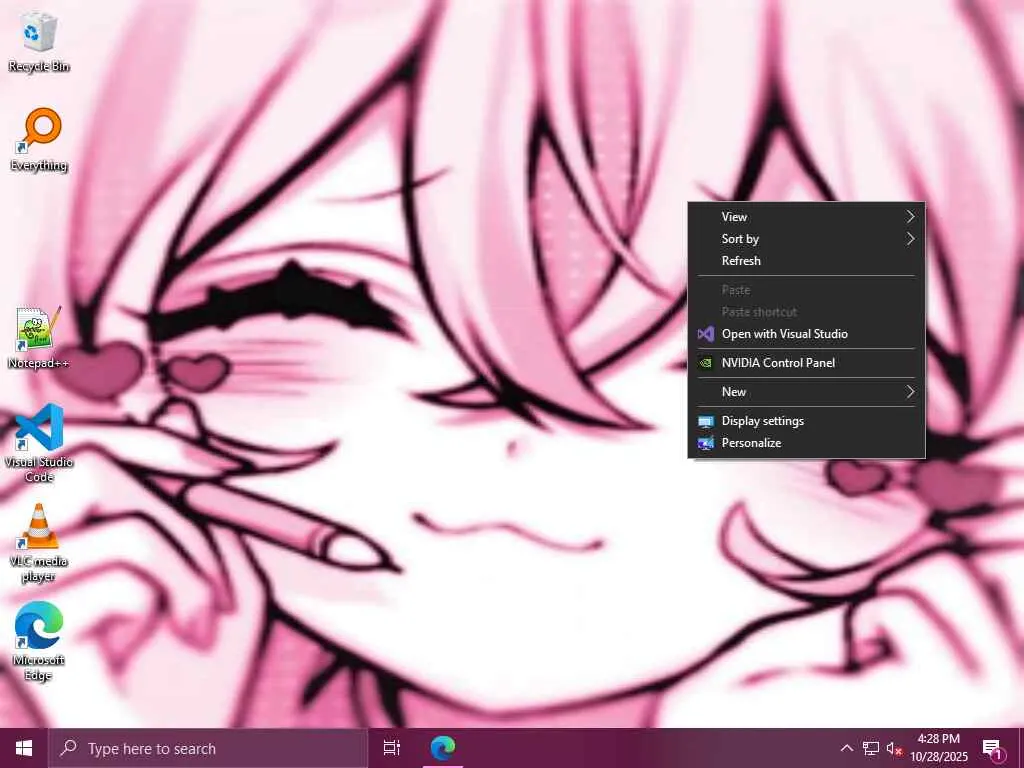Open NVIDIA Control Panel from context menu

pyautogui.click(x=807, y=362)
